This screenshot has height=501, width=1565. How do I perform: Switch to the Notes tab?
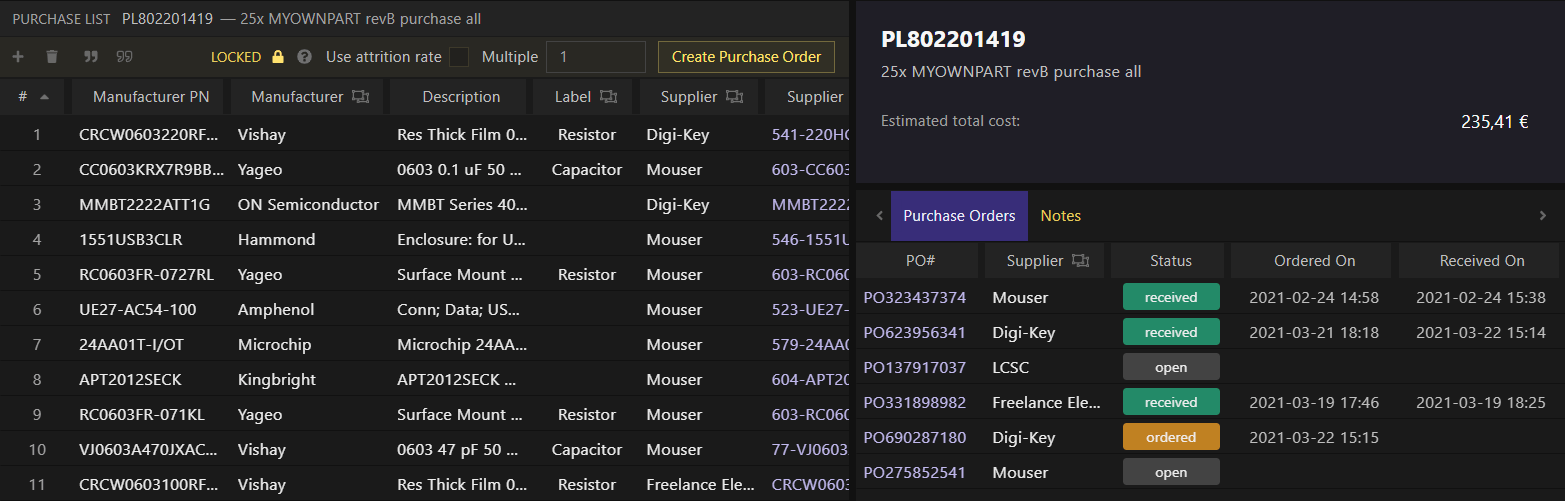(1060, 216)
